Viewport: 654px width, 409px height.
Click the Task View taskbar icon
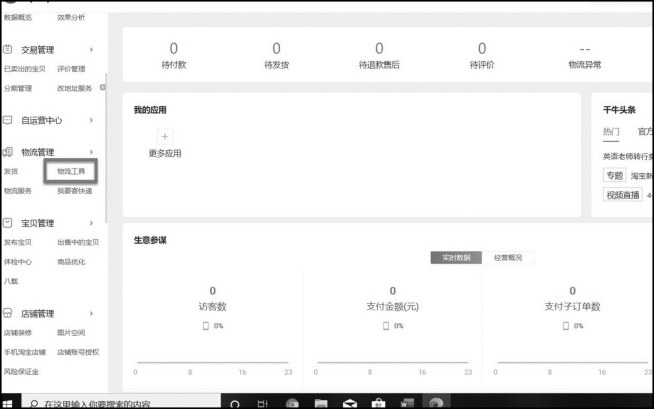262,403
